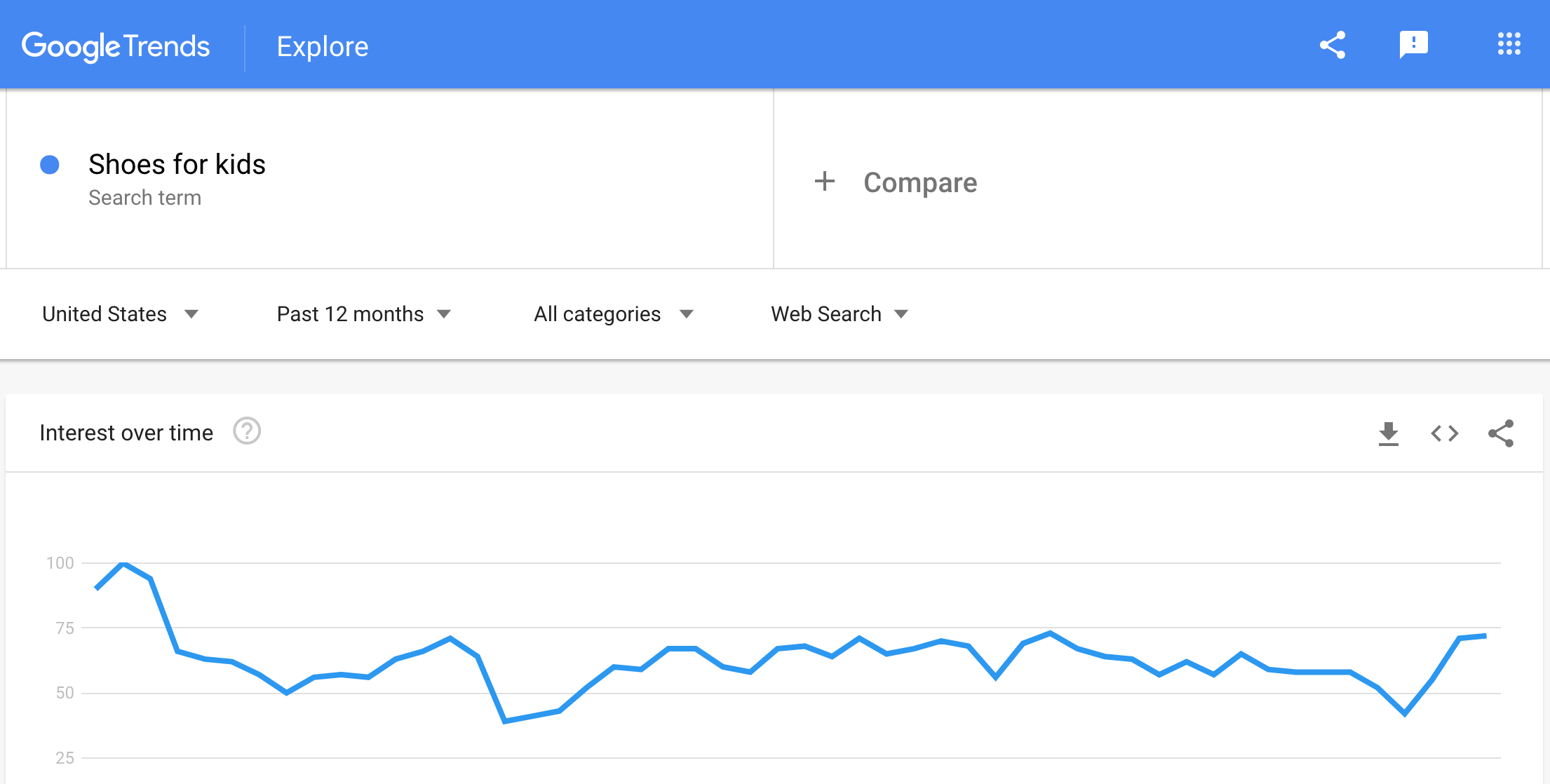Click the share icon in the header

(x=1333, y=45)
